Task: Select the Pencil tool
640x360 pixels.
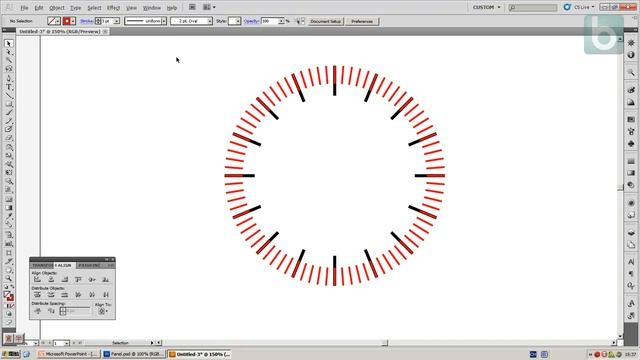Action: (x=9, y=121)
